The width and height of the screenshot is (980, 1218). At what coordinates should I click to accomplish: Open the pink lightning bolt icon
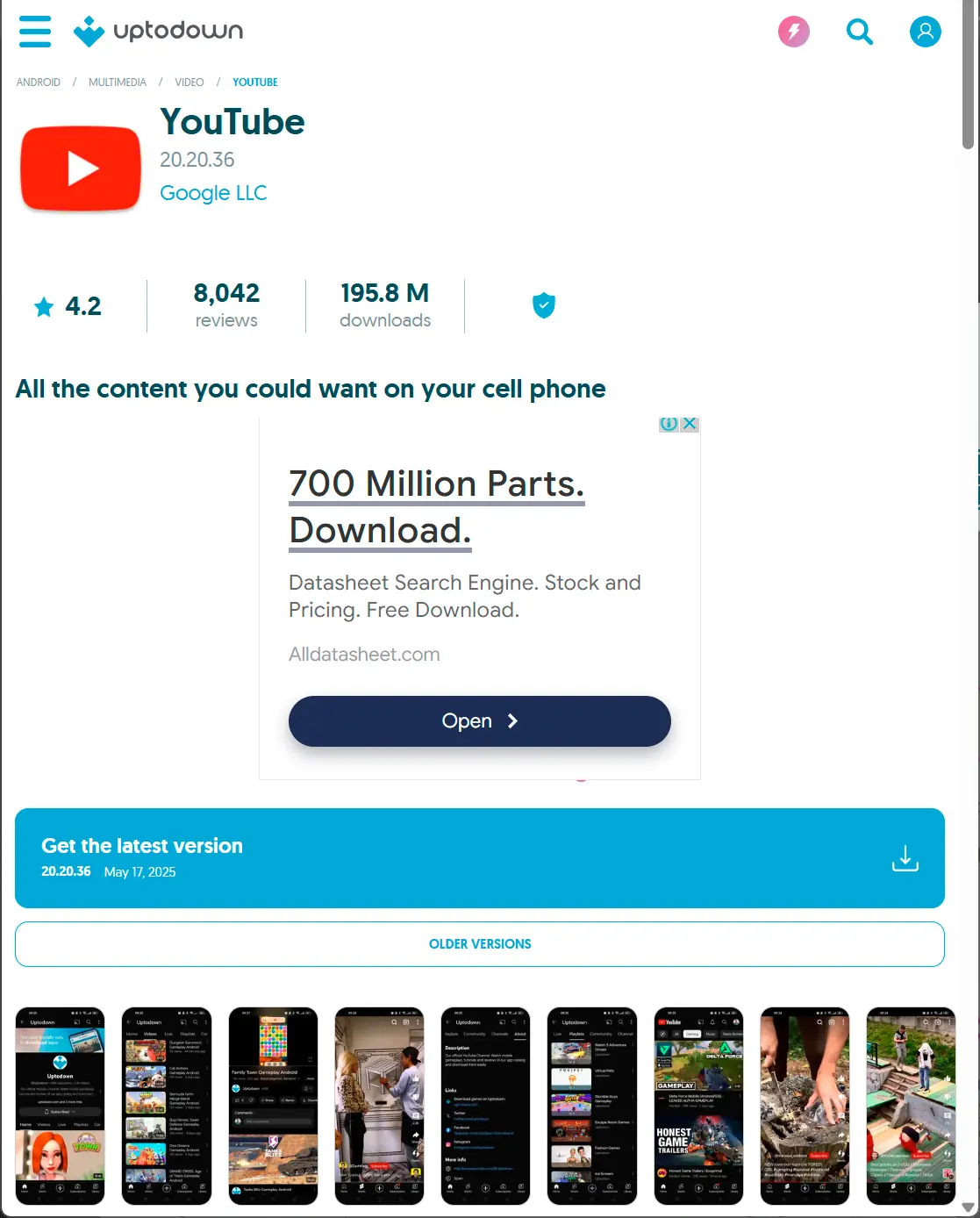(x=794, y=32)
